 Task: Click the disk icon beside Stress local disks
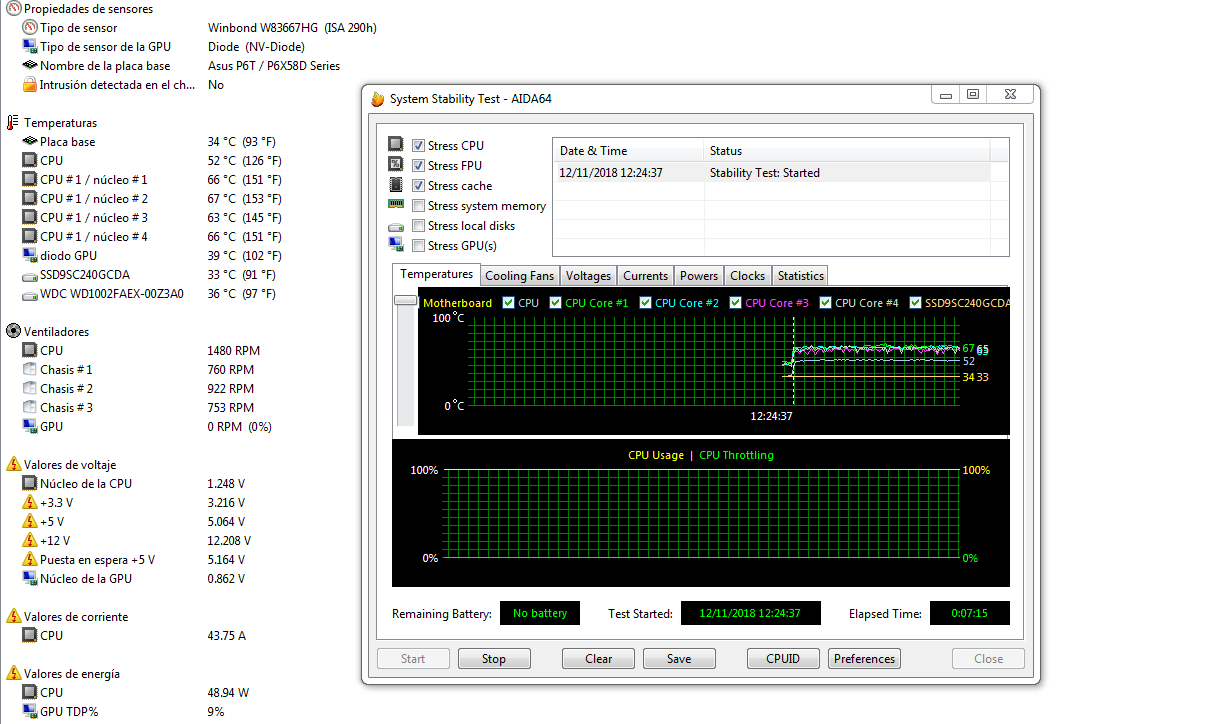pos(396,226)
